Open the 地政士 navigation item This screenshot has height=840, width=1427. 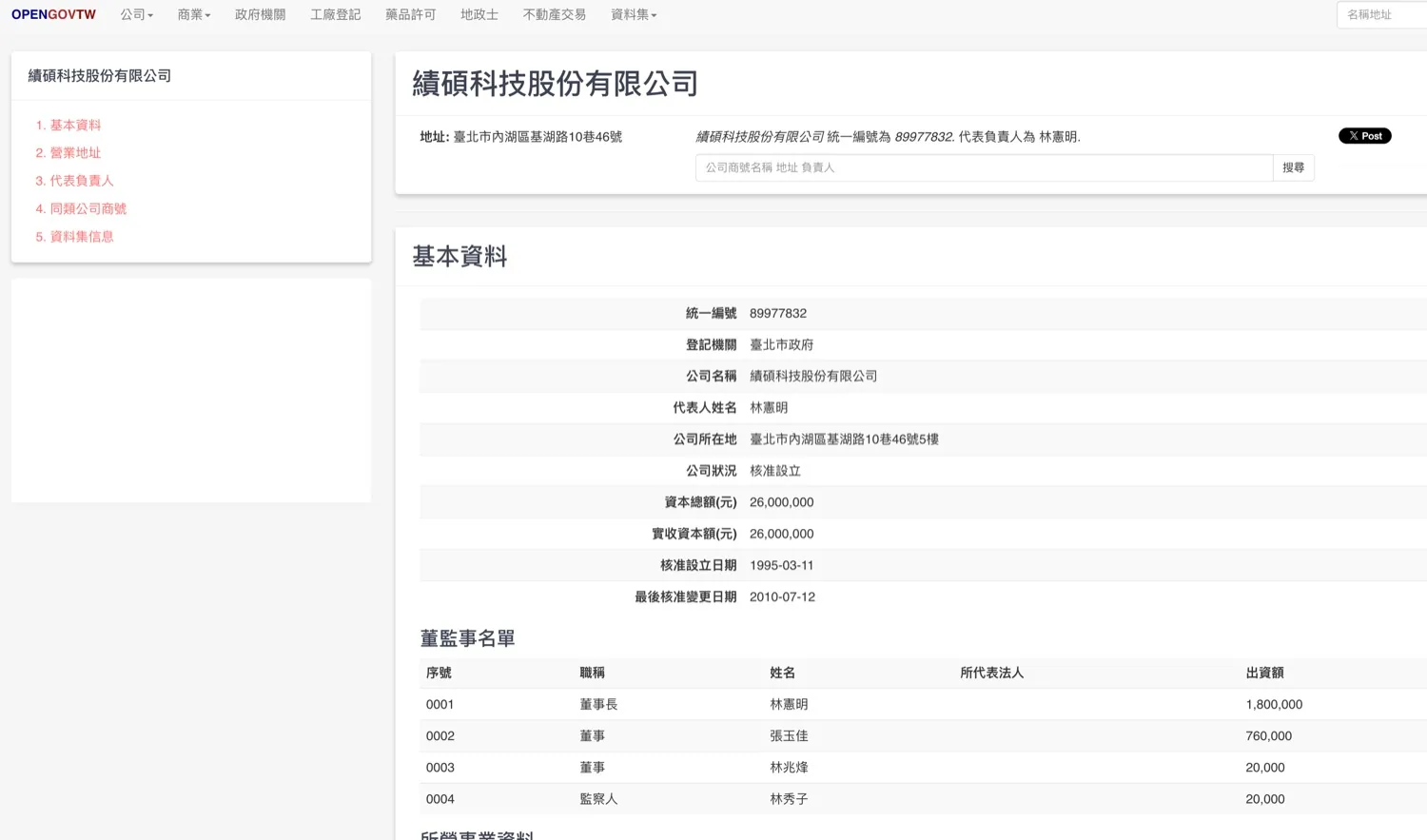click(479, 14)
